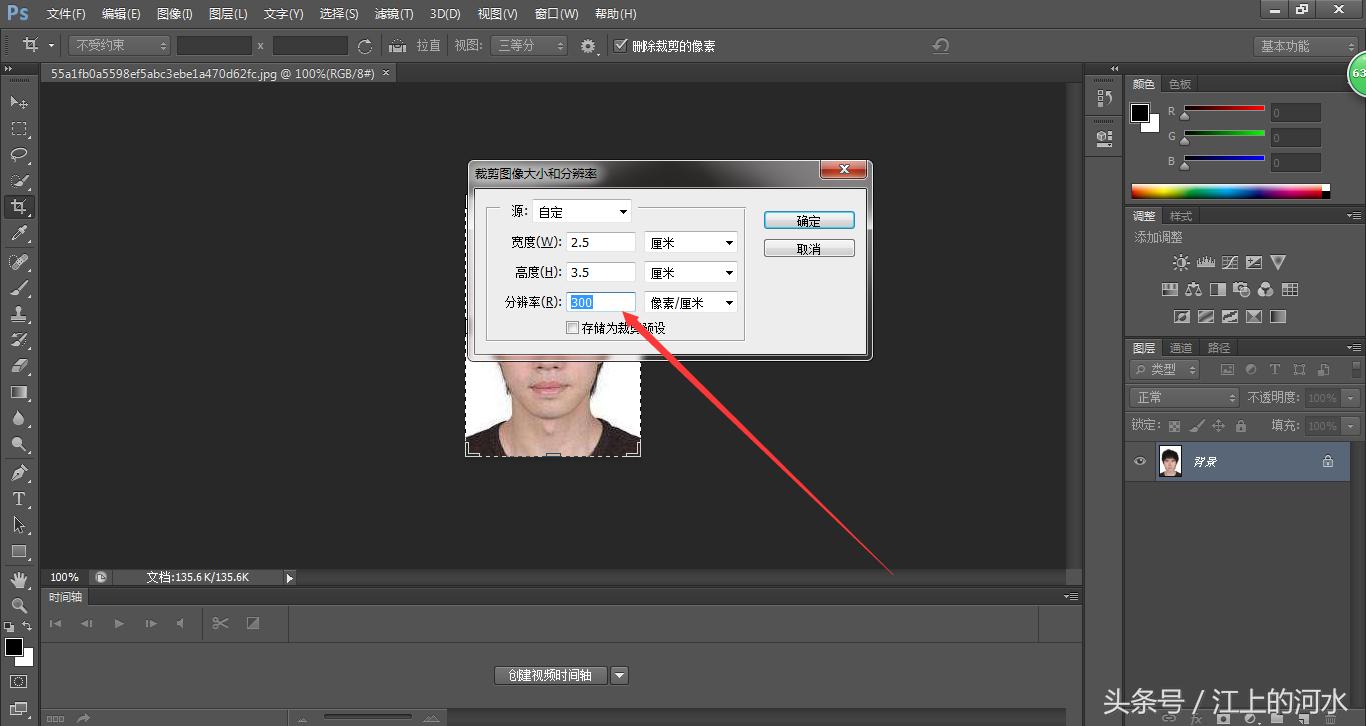Image resolution: width=1366 pixels, height=726 pixels.
Task: Select the Hand tool
Action: point(19,579)
